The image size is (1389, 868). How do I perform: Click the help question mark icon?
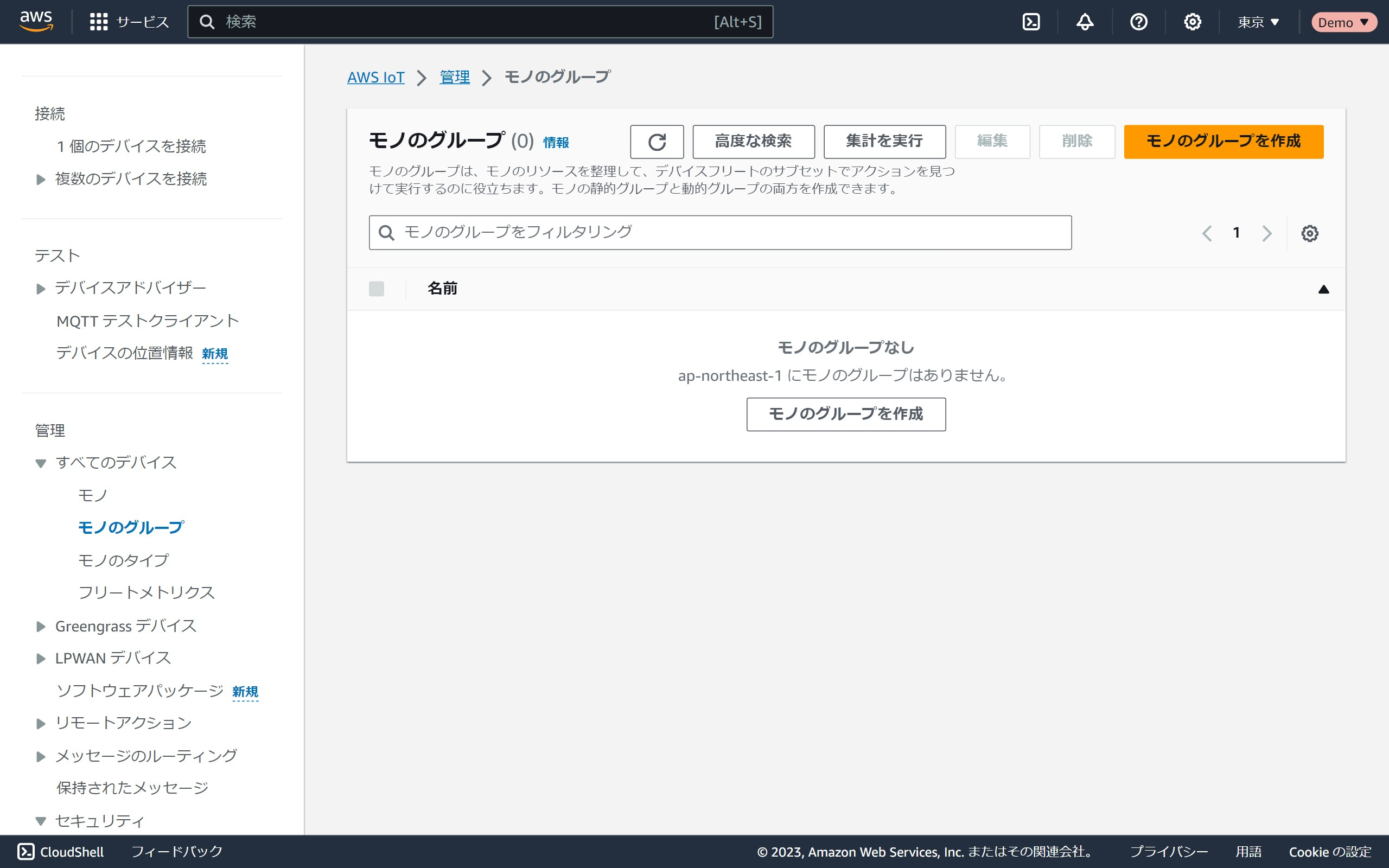point(1138,22)
